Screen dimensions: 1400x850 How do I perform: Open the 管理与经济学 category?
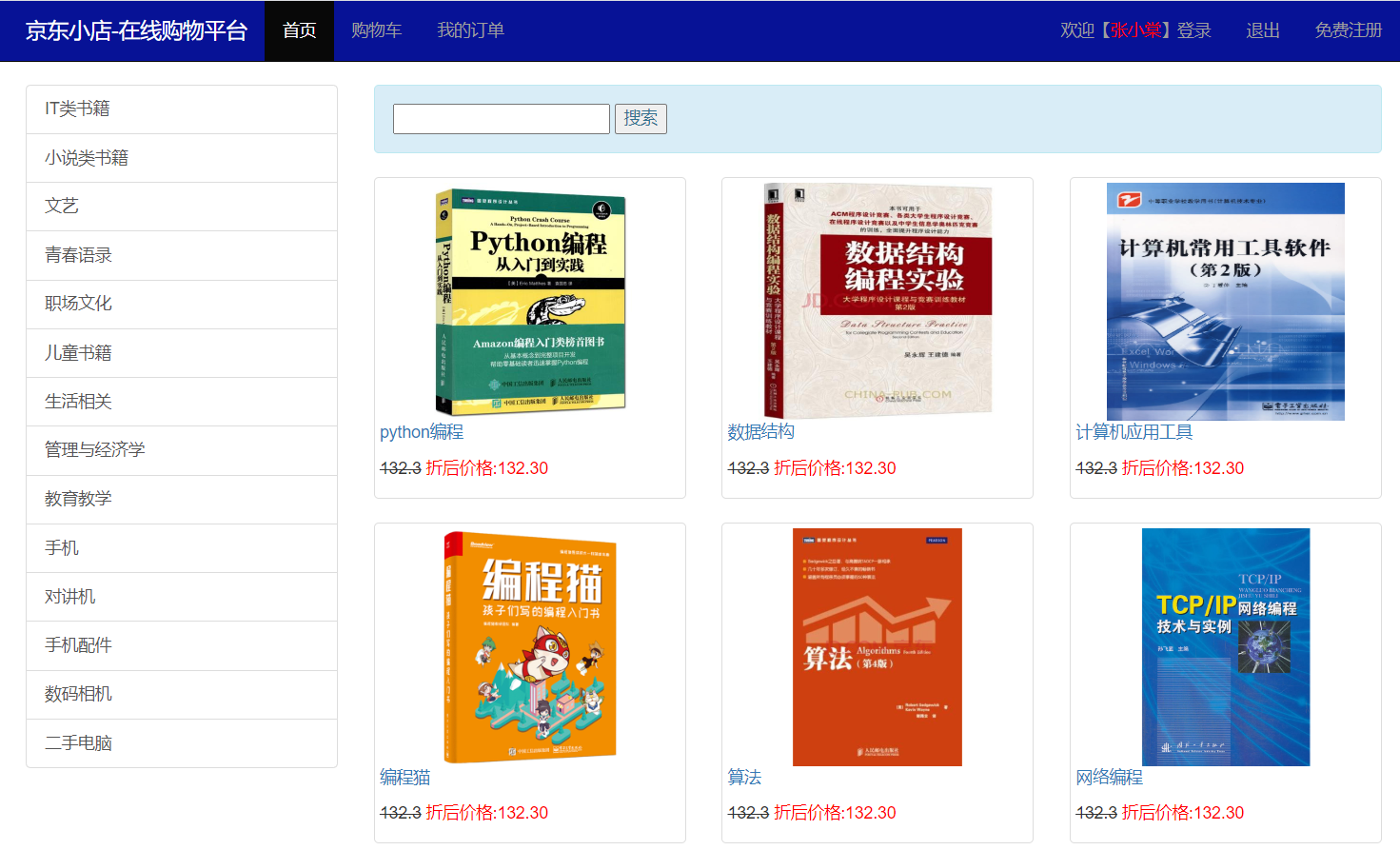click(182, 450)
